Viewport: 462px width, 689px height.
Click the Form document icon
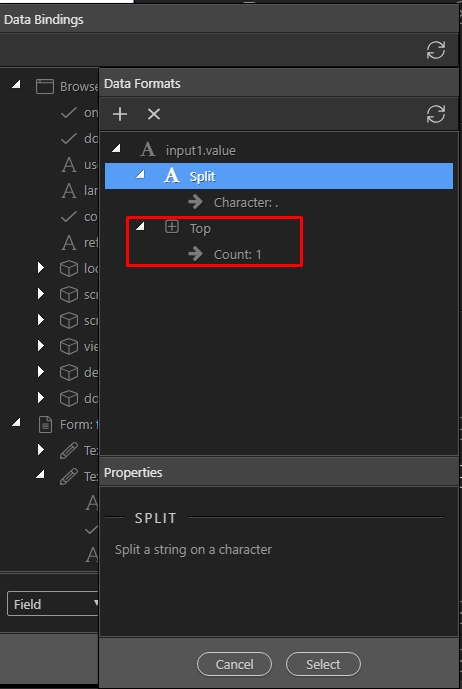click(x=45, y=425)
